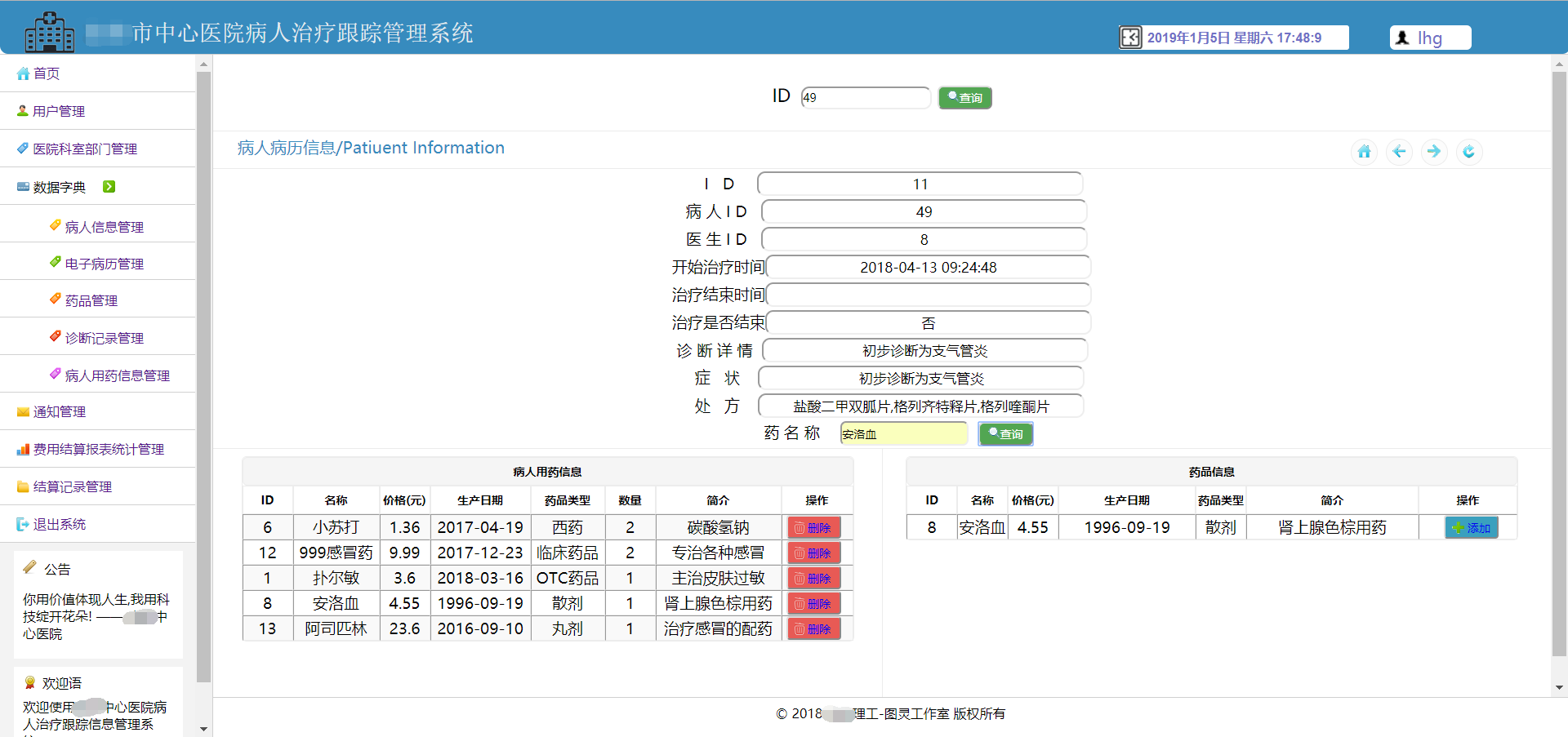1568x737 pixels.
Task: Delete the 999感冒药 medication row
Action: pyautogui.click(x=813, y=553)
